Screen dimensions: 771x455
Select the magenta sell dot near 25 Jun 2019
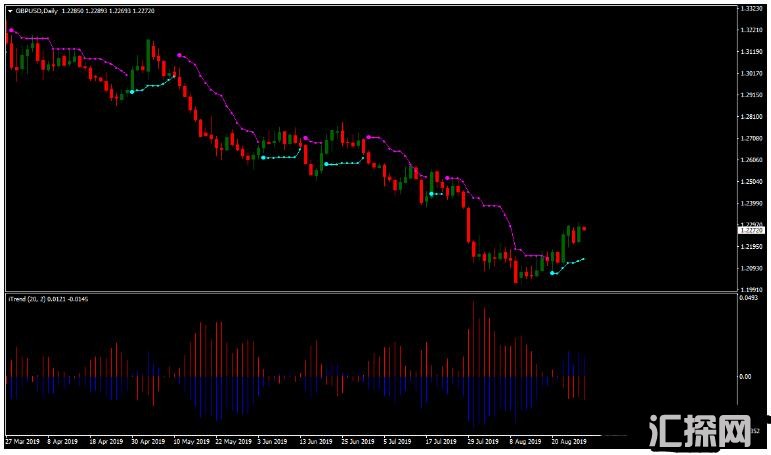[368, 137]
